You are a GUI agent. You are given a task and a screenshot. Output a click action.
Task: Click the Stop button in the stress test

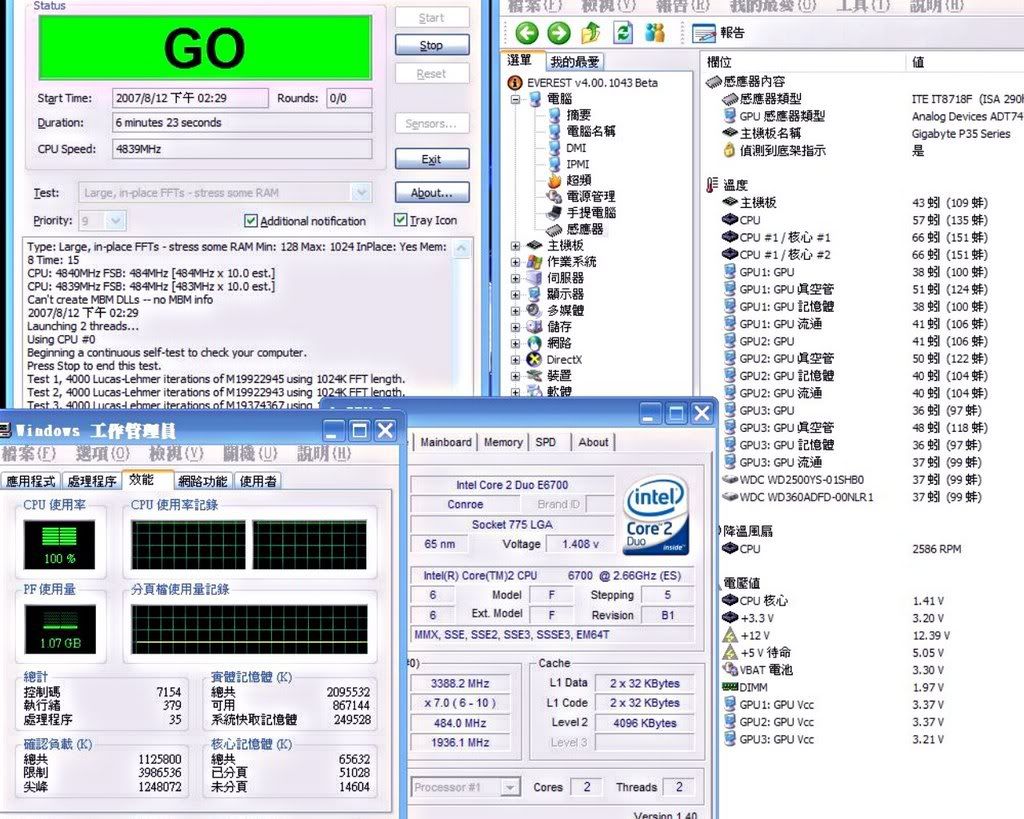[432, 45]
